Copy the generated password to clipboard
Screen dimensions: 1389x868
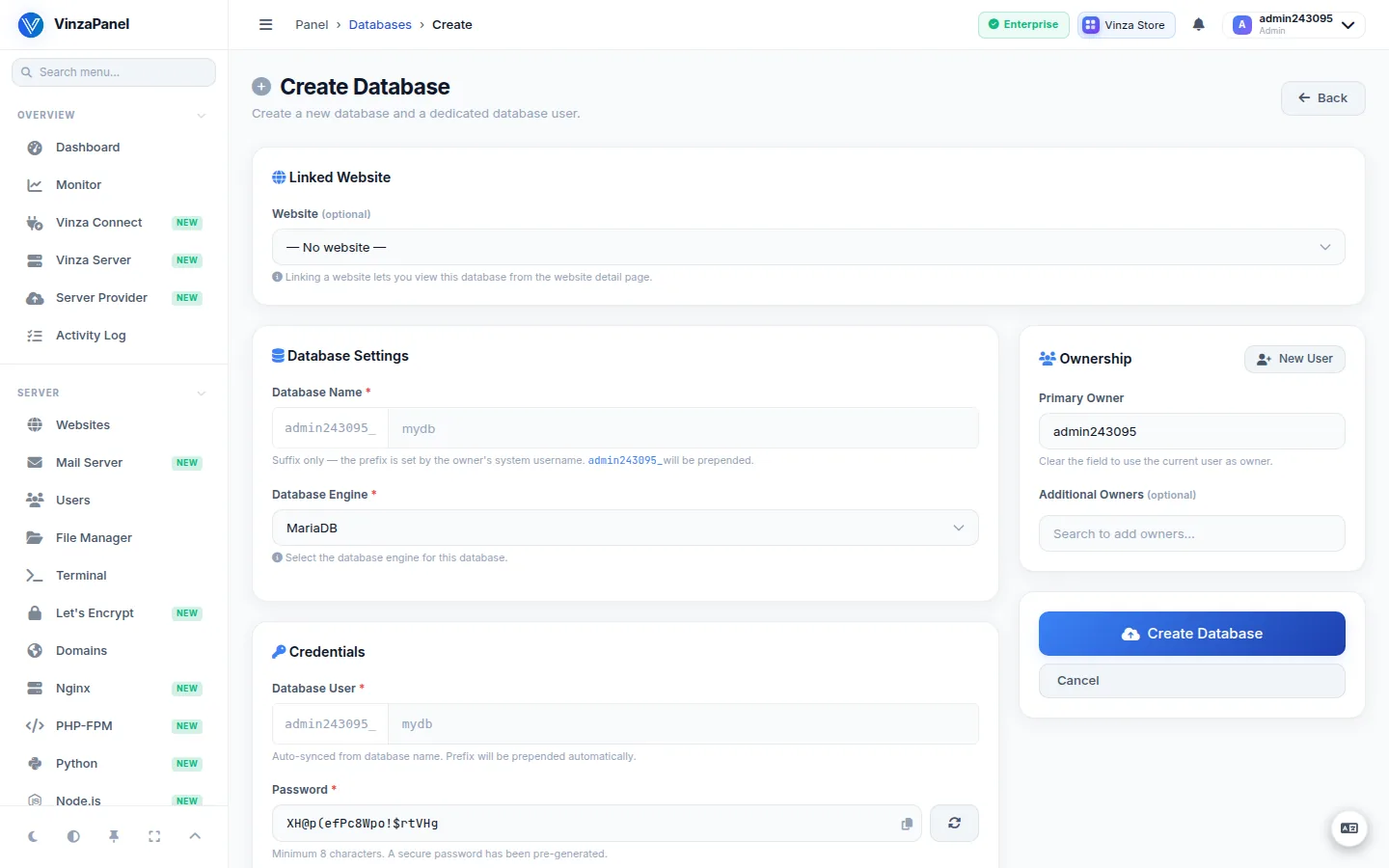point(907,824)
